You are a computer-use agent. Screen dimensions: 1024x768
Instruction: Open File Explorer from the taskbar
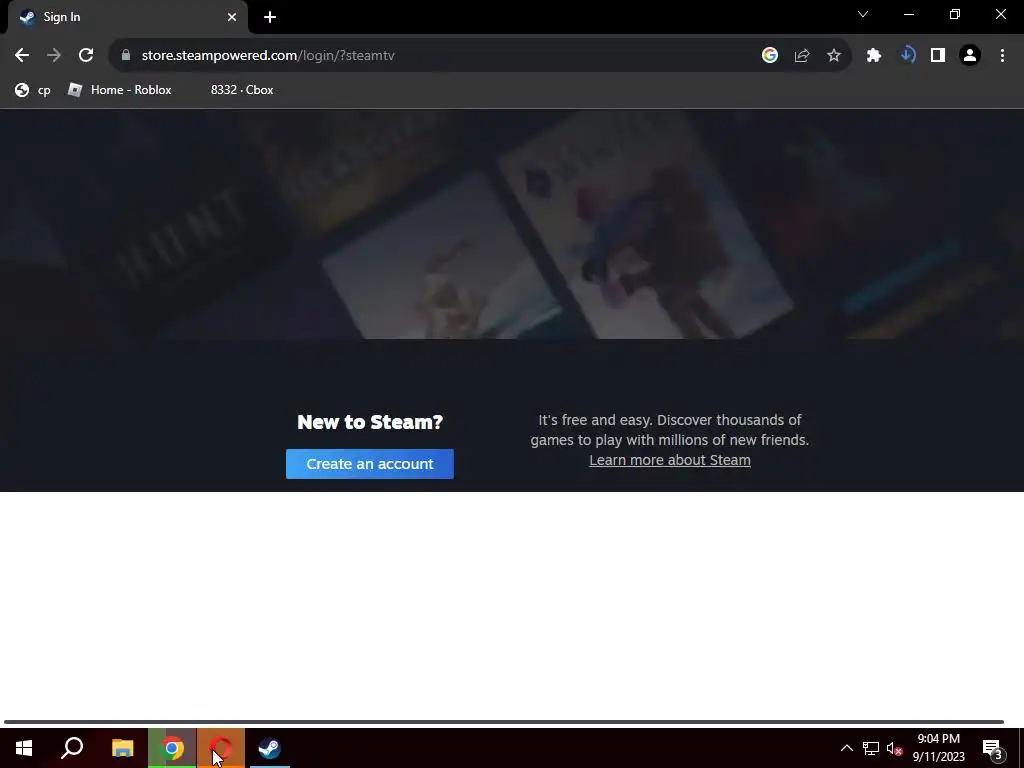coord(123,748)
